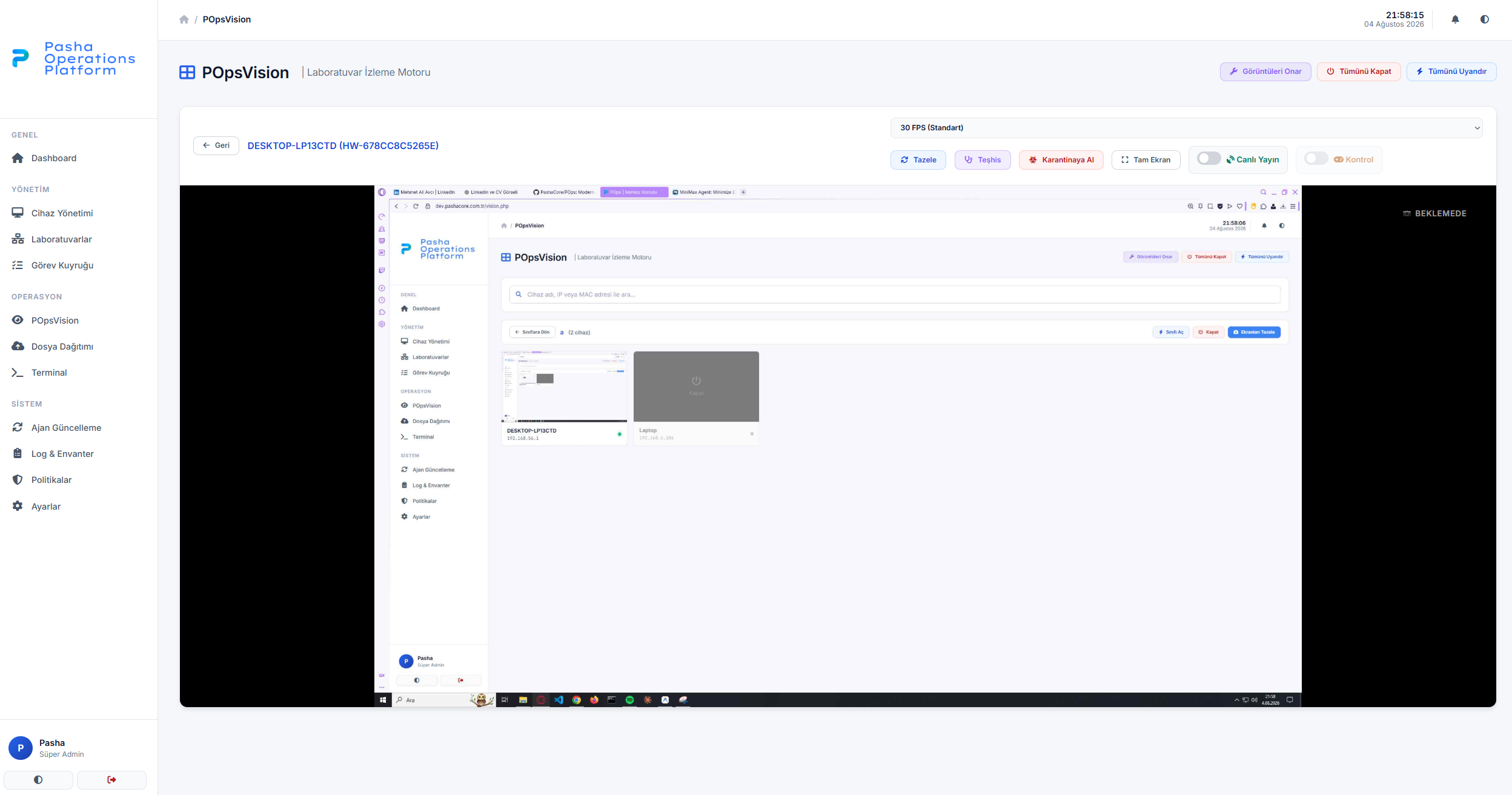Screen dimensions: 1512x795
Task: Open the streamed desktop's notification center icon
Action: [1290, 700]
